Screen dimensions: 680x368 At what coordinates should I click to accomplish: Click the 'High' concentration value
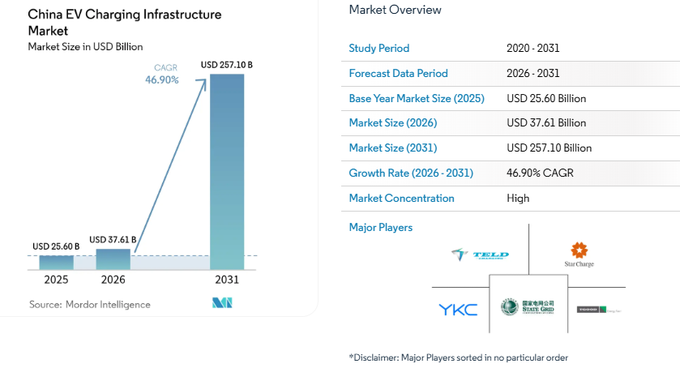(518, 199)
